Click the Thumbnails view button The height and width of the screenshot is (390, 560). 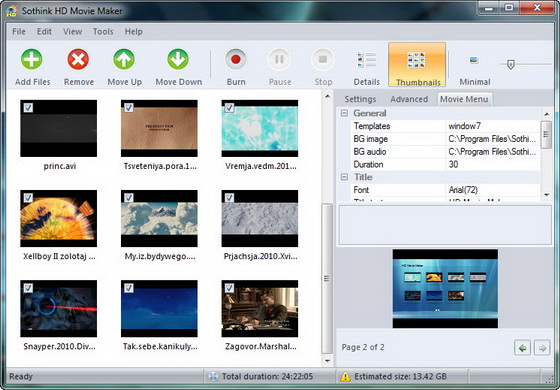coord(417,65)
